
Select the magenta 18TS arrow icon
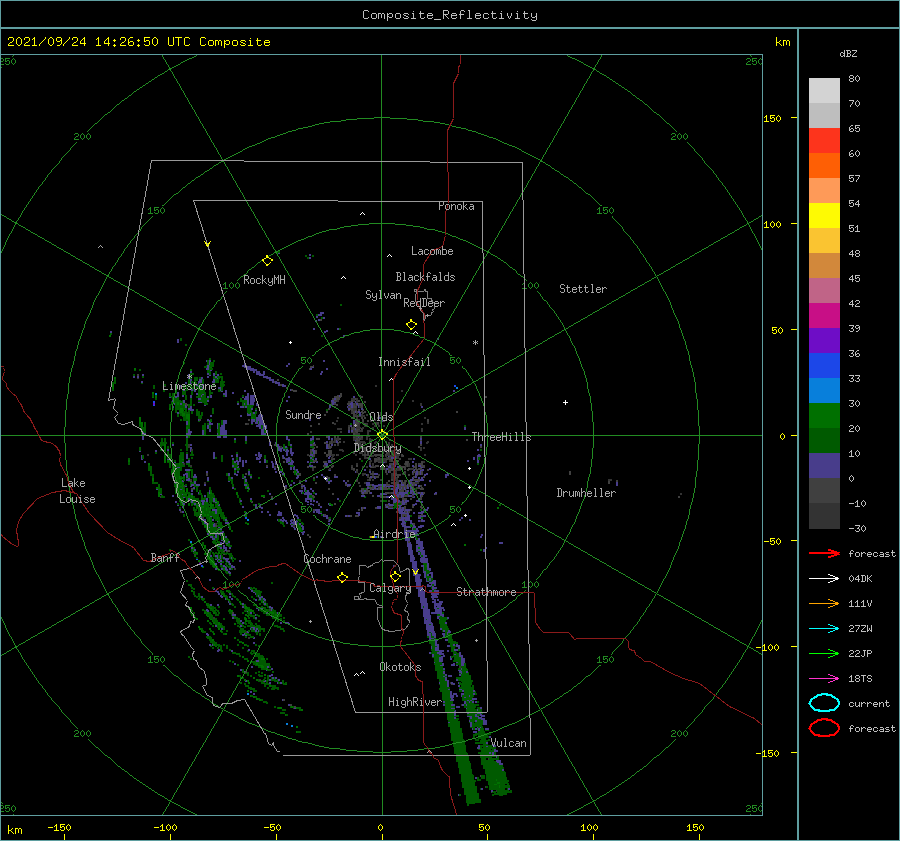coord(824,679)
